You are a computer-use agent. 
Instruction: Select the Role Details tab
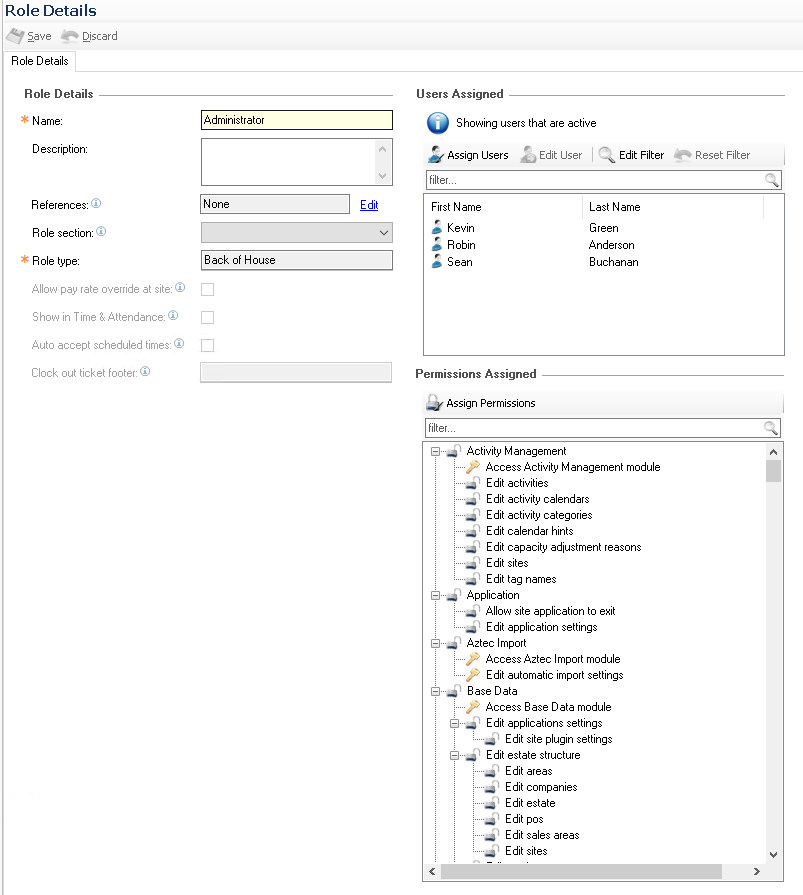[40, 61]
